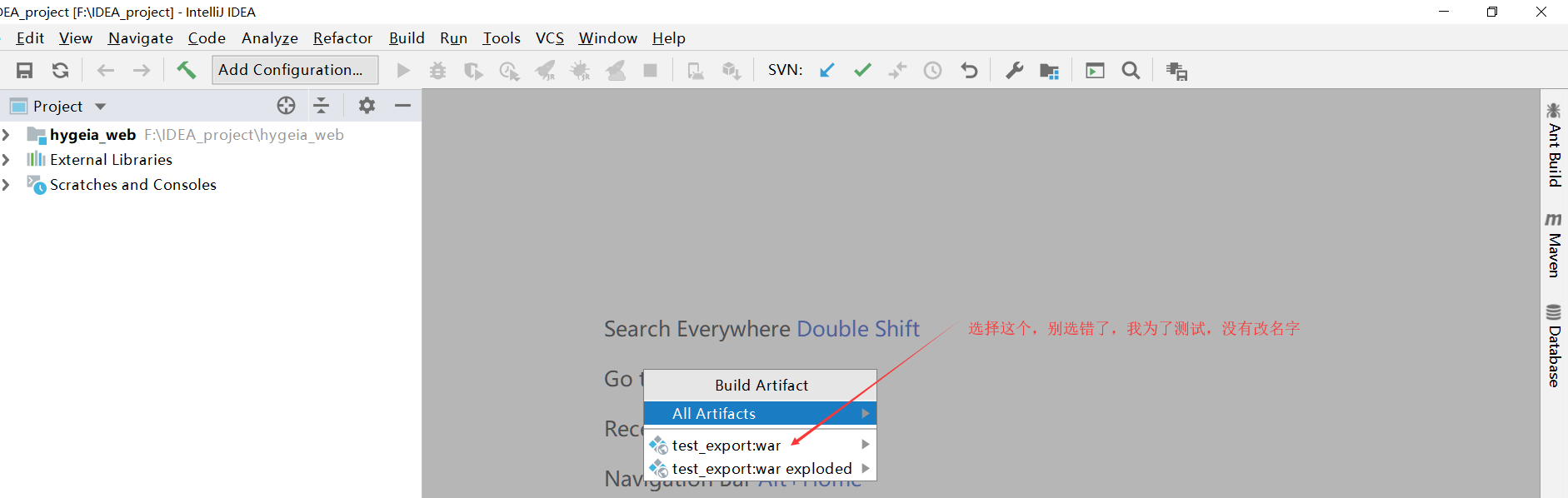
Task: Select Scratches and Consoles tree item
Action: [133, 184]
